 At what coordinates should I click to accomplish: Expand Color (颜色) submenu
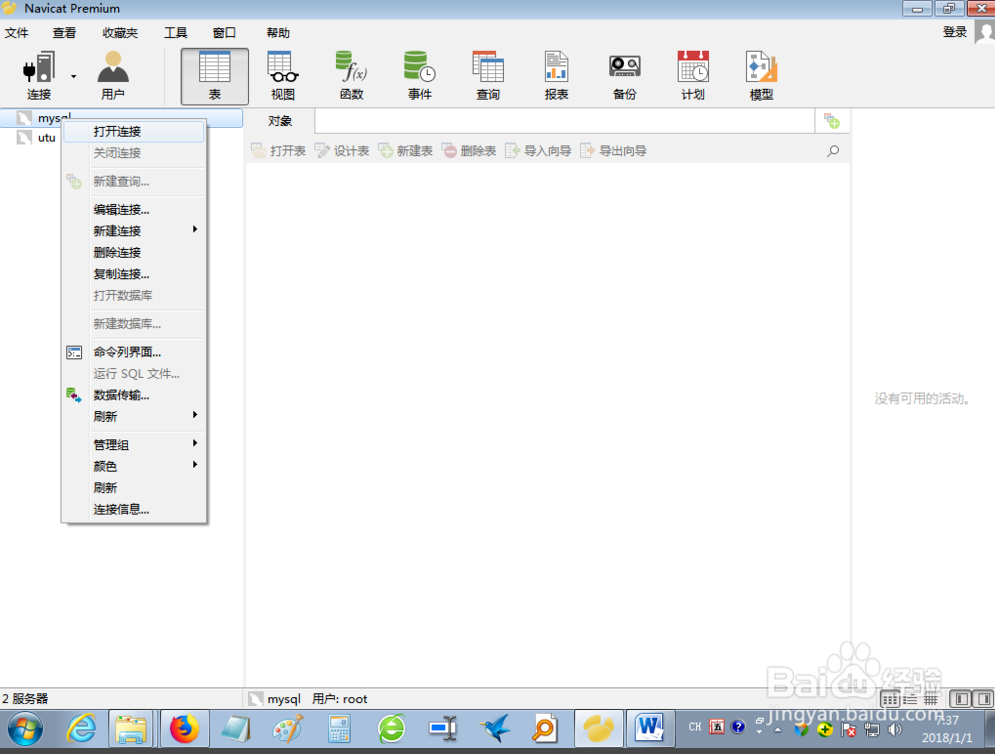click(134, 466)
